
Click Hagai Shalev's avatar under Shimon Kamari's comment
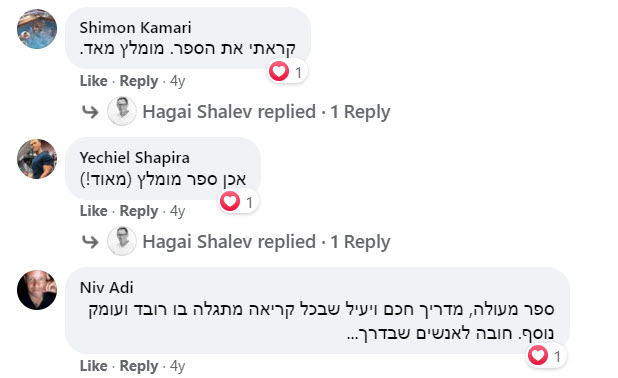122,111
